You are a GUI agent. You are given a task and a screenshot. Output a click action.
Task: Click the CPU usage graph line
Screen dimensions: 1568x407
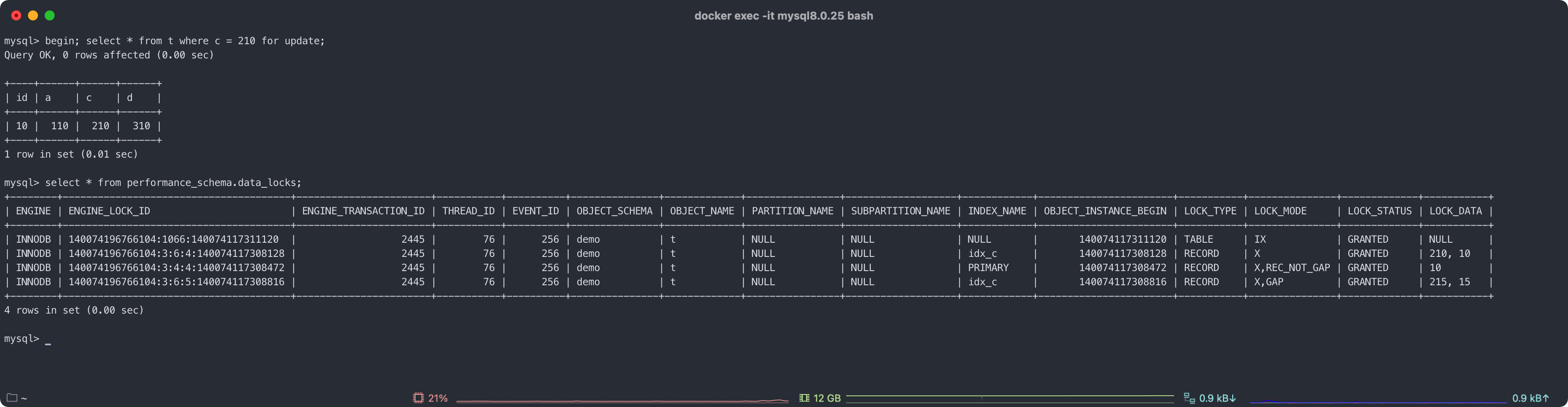[622, 401]
